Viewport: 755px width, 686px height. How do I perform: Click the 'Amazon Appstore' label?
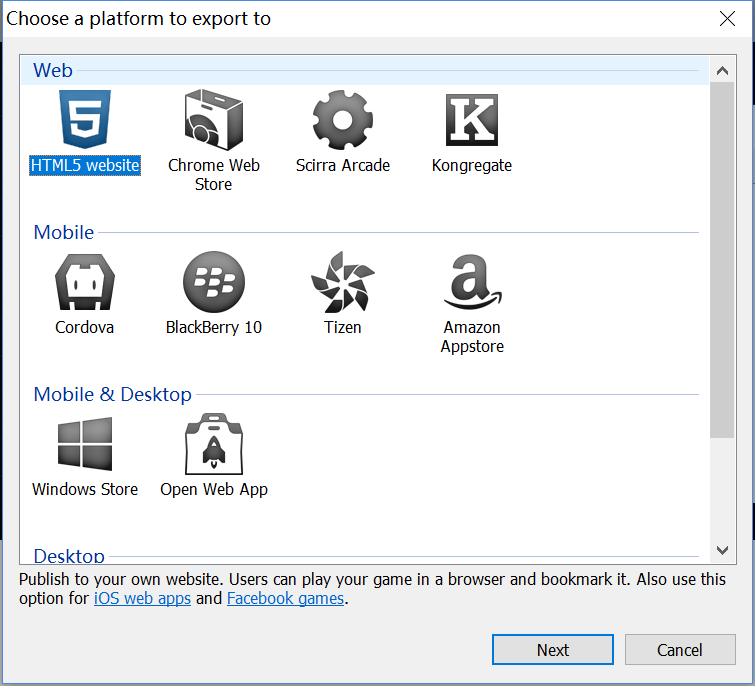tap(472, 337)
